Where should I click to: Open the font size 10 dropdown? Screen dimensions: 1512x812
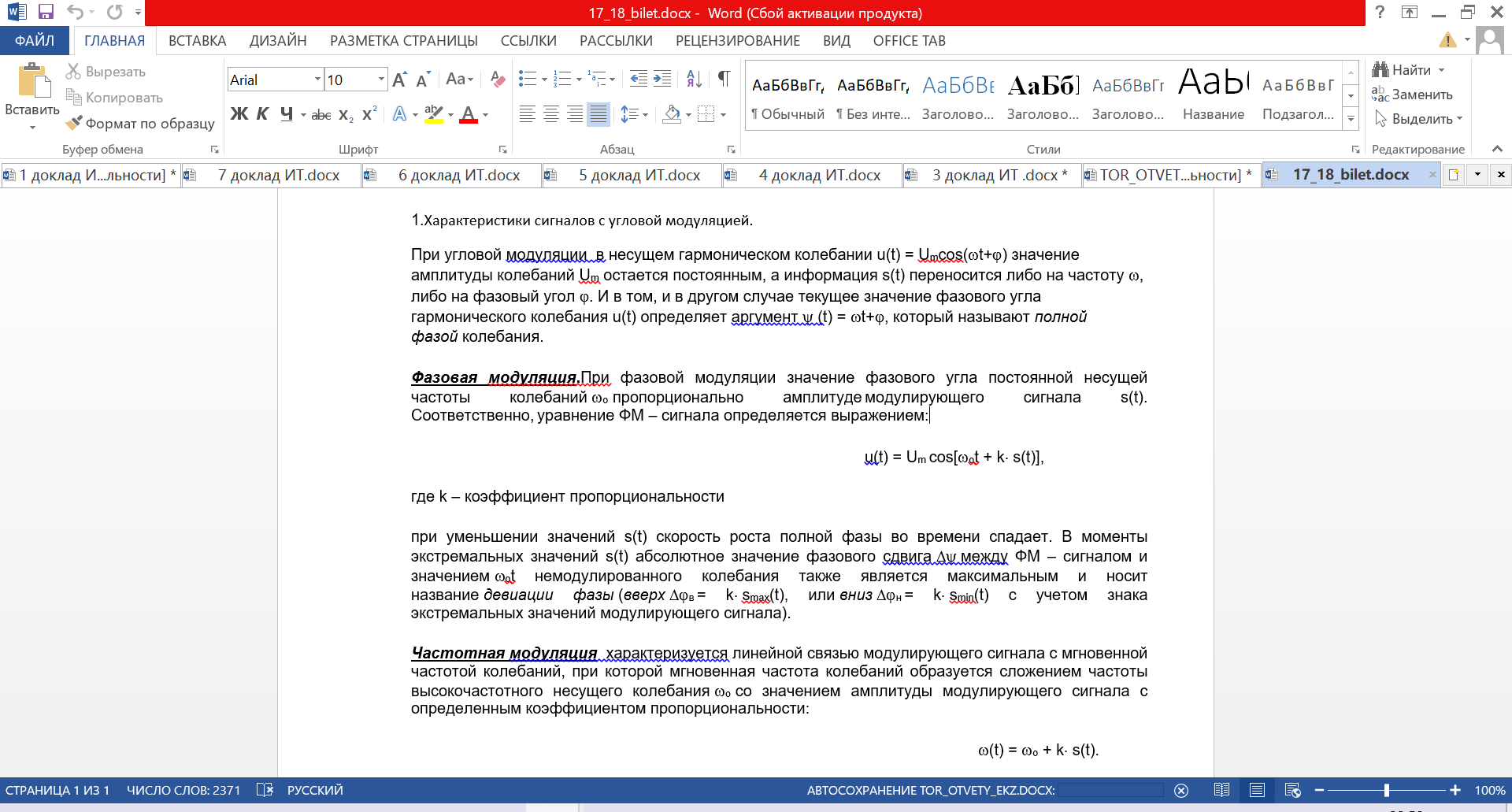[382, 80]
